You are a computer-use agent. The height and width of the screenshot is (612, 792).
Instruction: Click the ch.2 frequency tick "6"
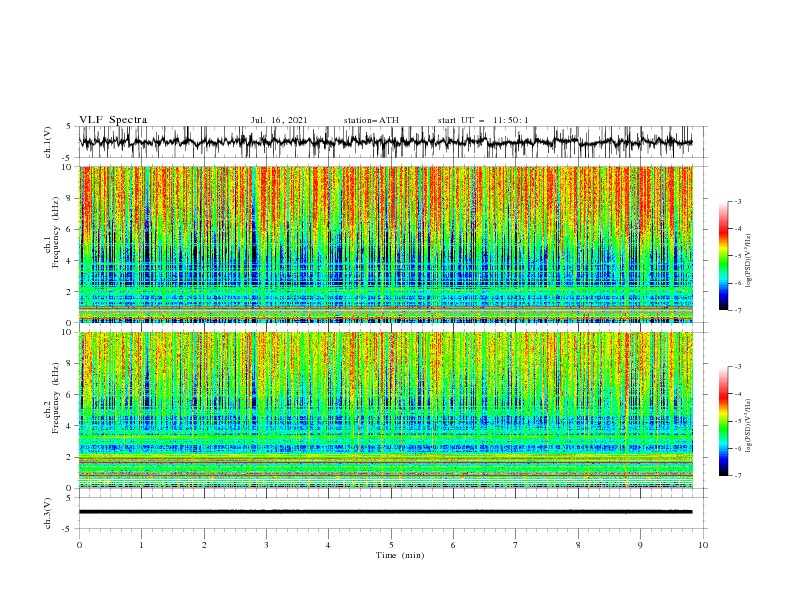click(x=69, y=394)
